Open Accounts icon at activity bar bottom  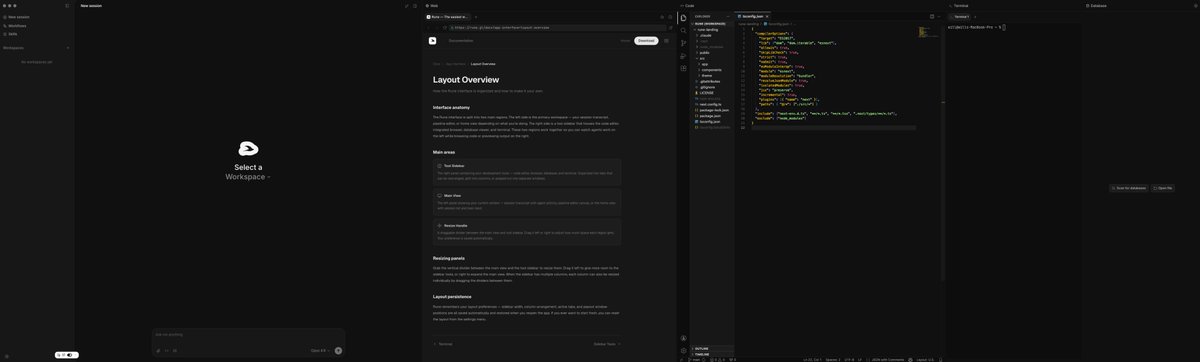pos(684,338)
